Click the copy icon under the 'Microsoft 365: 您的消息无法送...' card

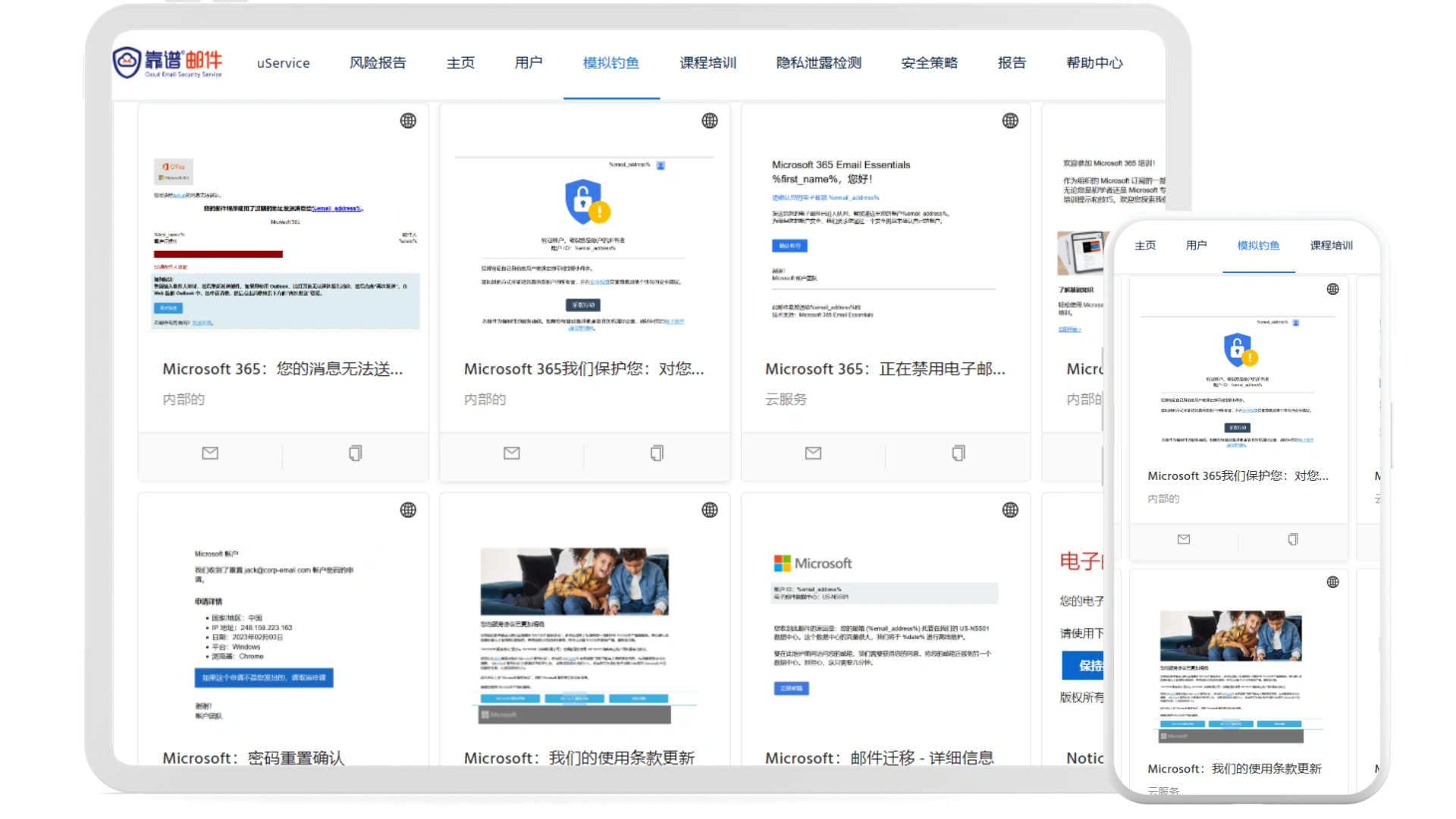(x=355, y=453)
